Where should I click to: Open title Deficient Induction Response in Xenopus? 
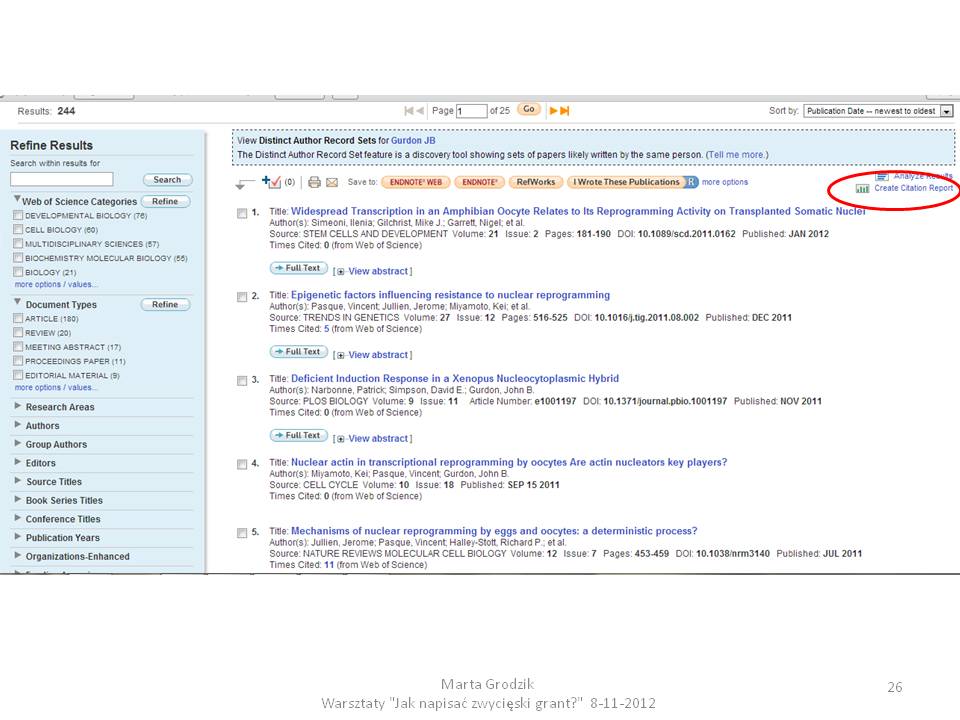(x=455, y=379)
